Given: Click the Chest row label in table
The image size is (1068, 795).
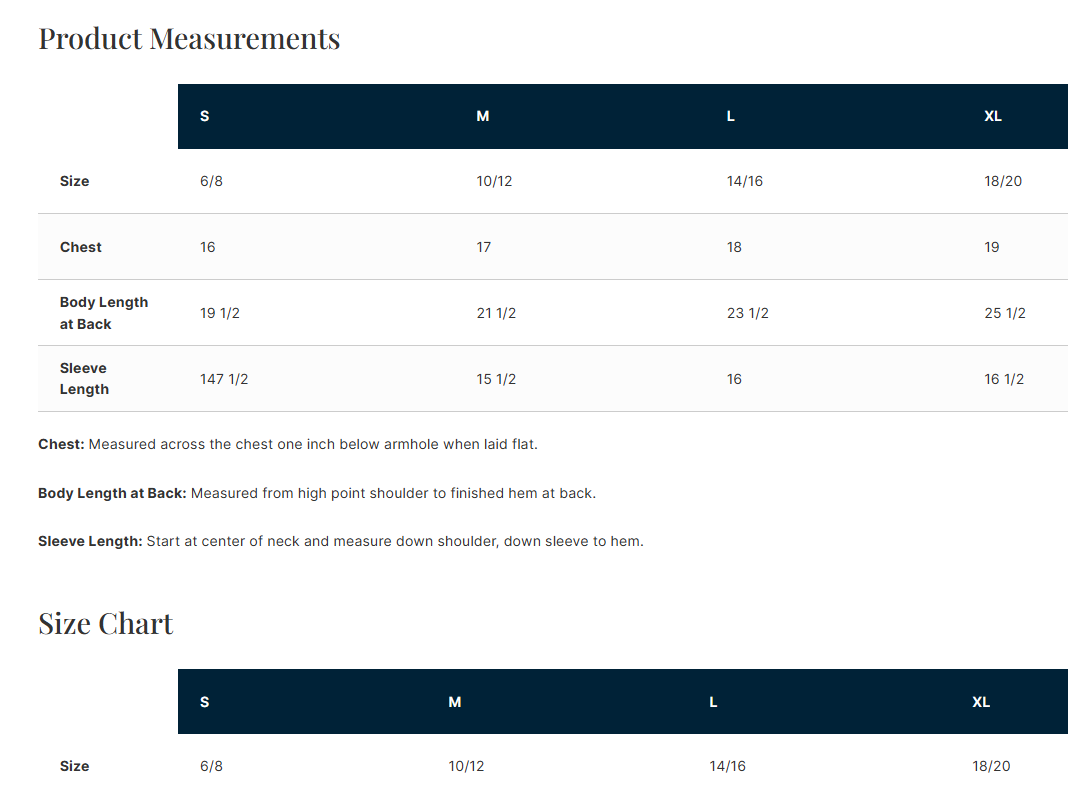Looking at the screenshot, I should [81, 247].
